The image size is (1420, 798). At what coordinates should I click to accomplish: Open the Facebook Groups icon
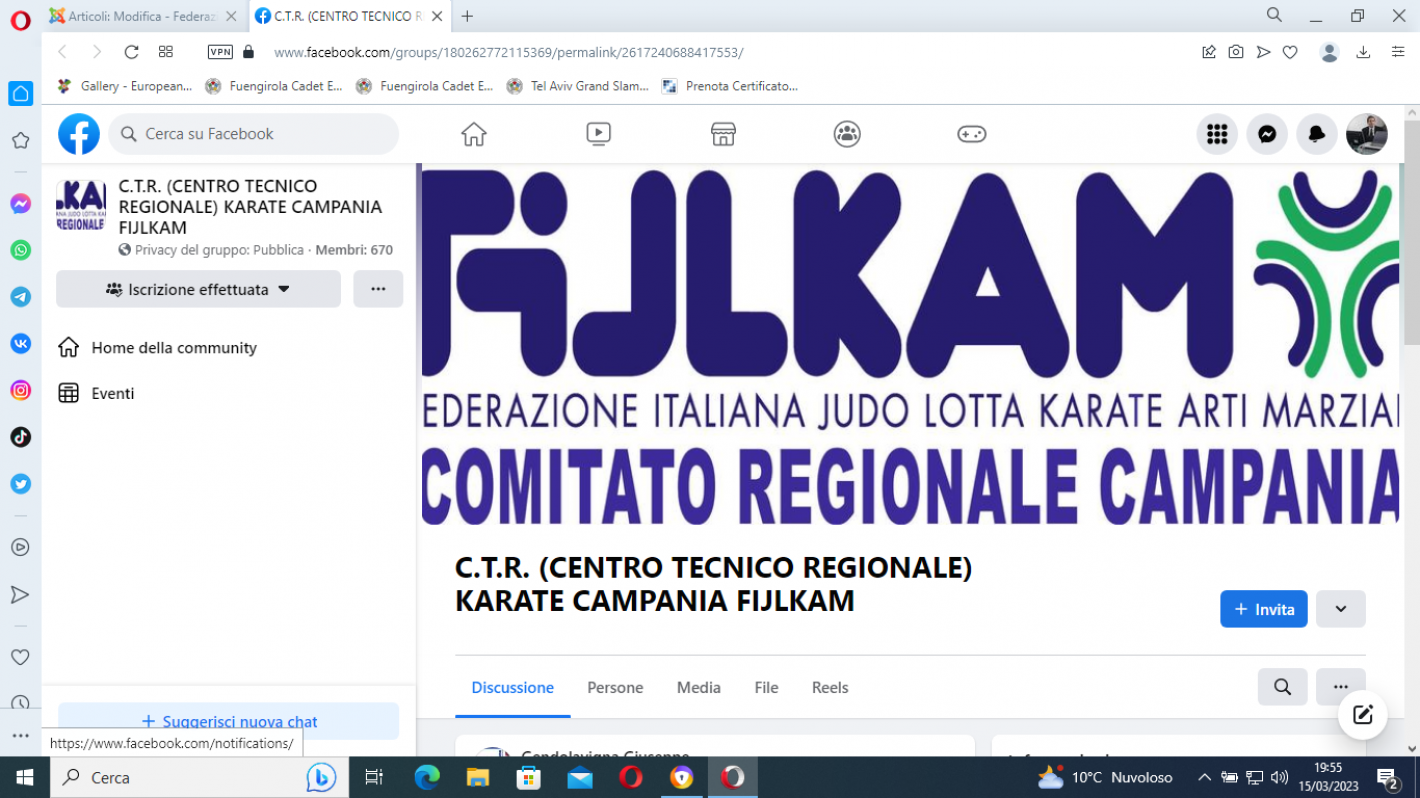pyautogui.click(x=847, y=134)
